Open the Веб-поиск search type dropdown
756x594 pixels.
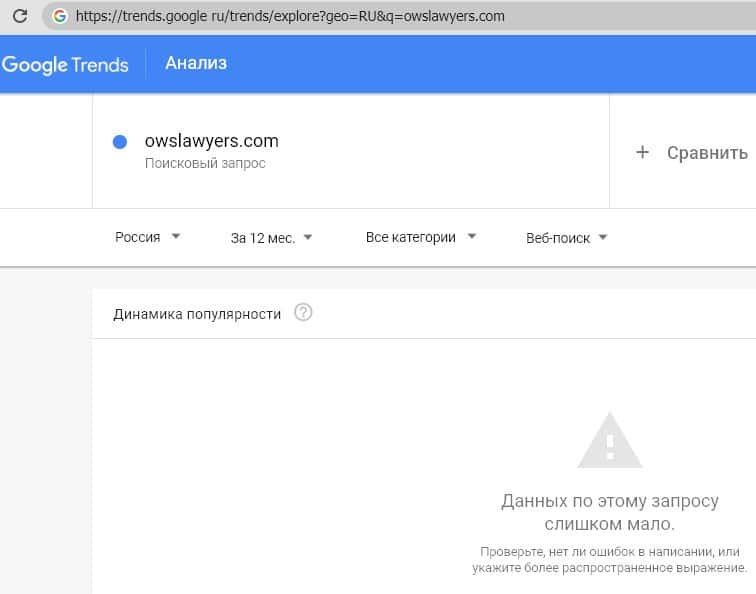567,238
